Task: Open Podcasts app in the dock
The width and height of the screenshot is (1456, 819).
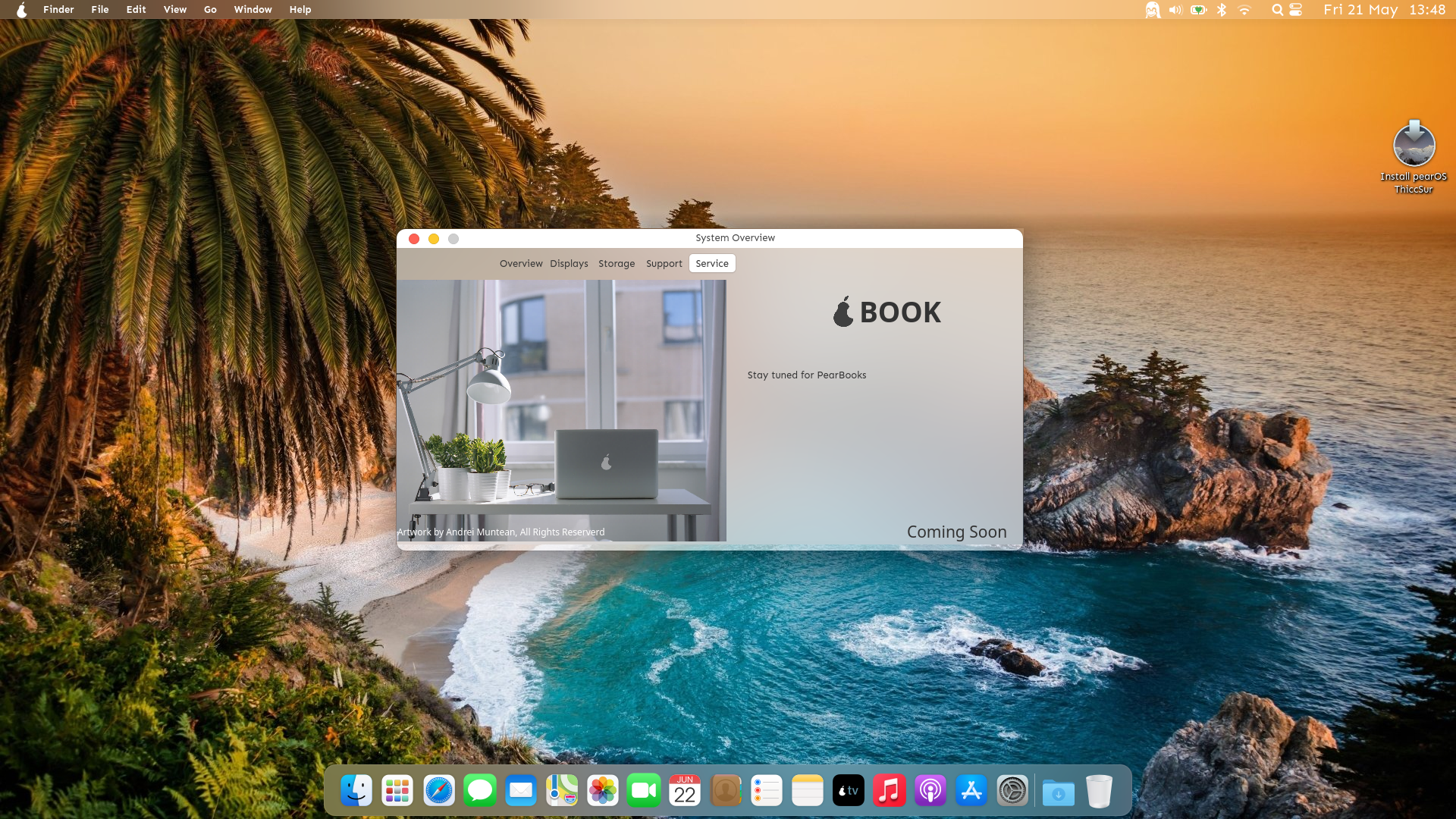Action: [x=930, y=791]
